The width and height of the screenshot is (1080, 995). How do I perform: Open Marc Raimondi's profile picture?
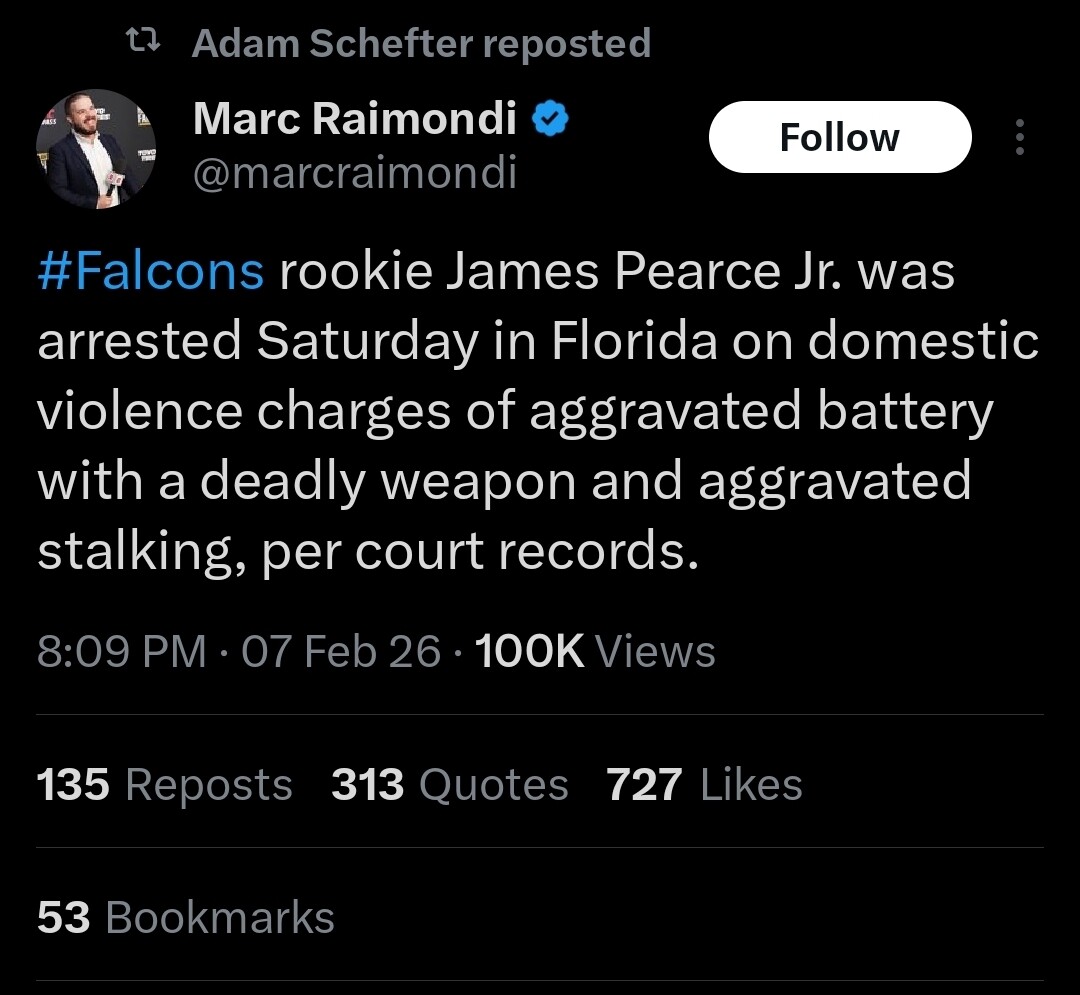point(96,150)
